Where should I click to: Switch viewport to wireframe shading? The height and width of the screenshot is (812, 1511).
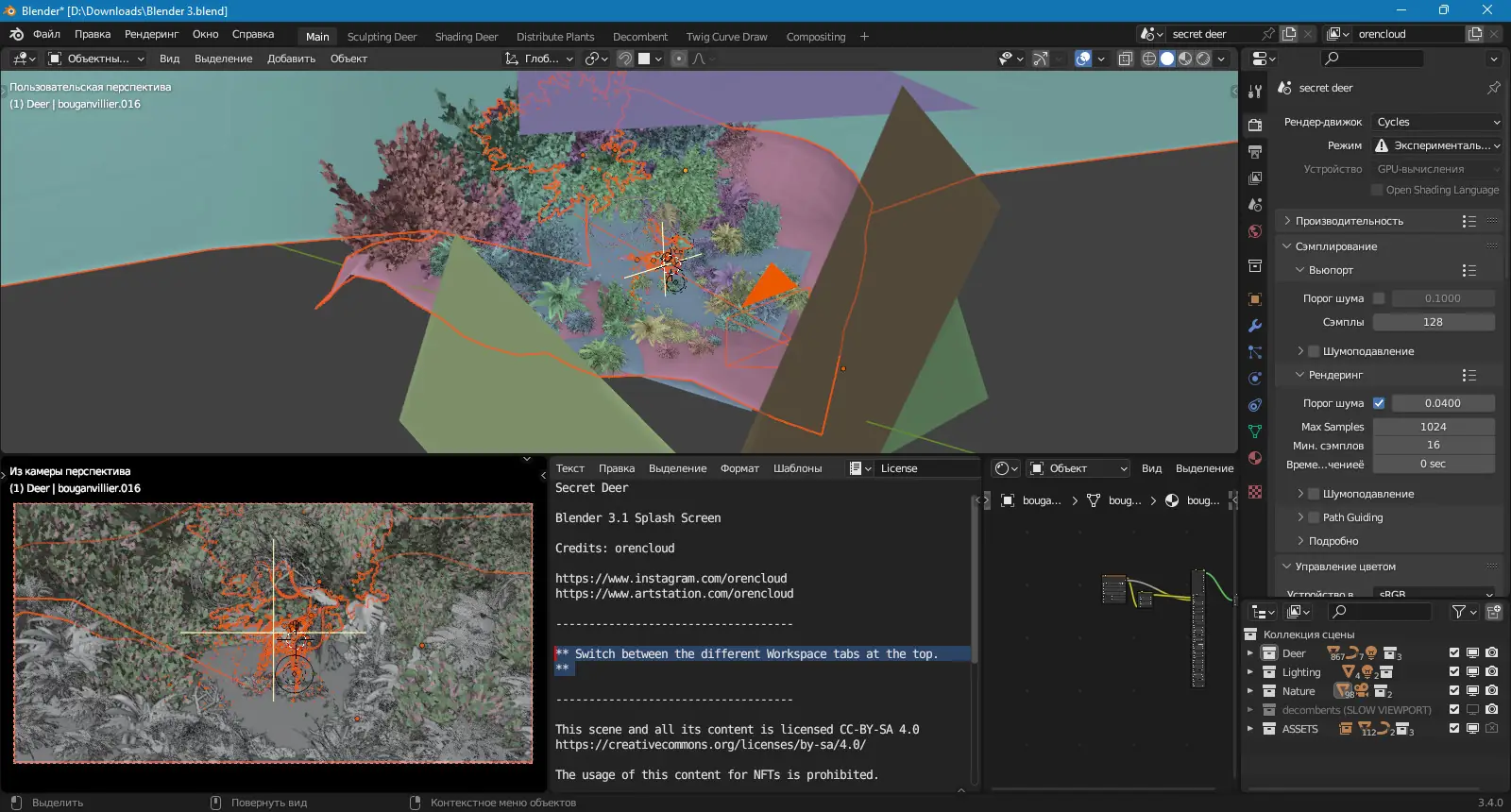[x=1149, y=59]
